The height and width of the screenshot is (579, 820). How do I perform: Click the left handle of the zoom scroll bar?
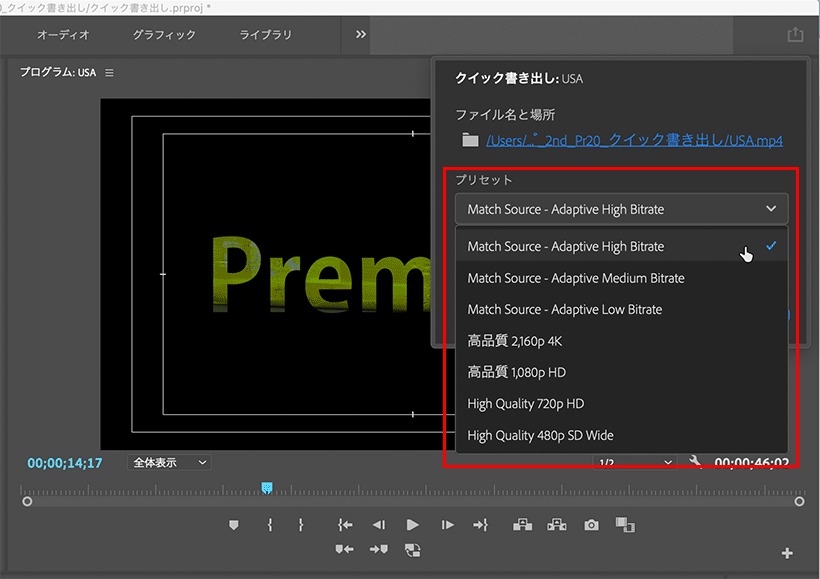pyautogui.click(x=27, y=502)
